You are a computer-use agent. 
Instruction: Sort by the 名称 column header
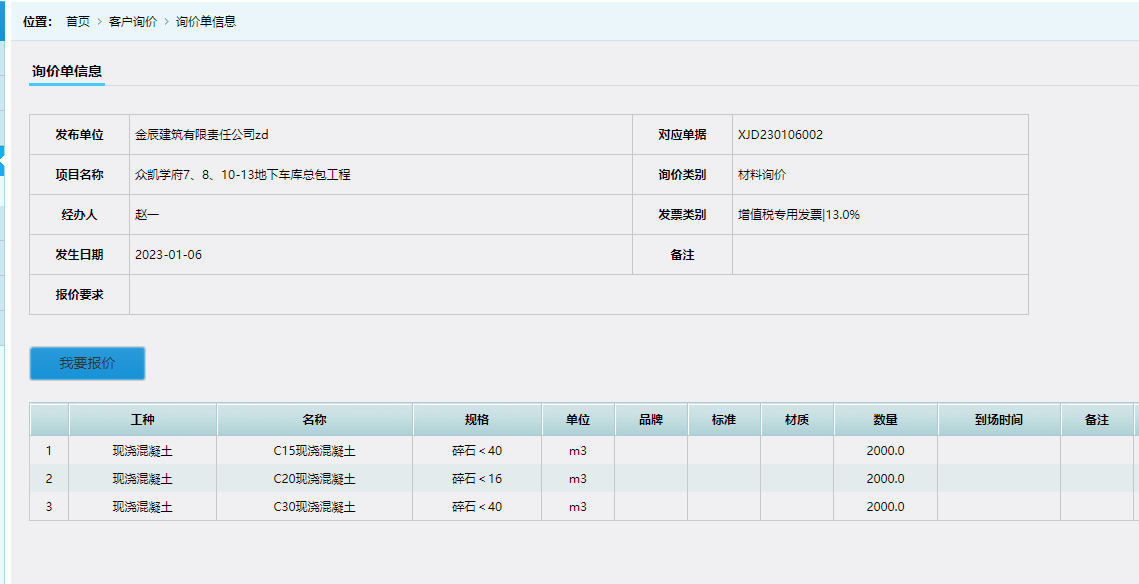pyautogui.click(x=315, y=420)
